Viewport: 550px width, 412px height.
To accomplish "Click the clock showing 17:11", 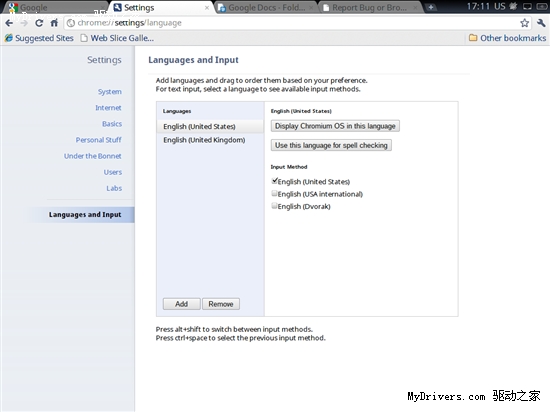I will point(478,6).
